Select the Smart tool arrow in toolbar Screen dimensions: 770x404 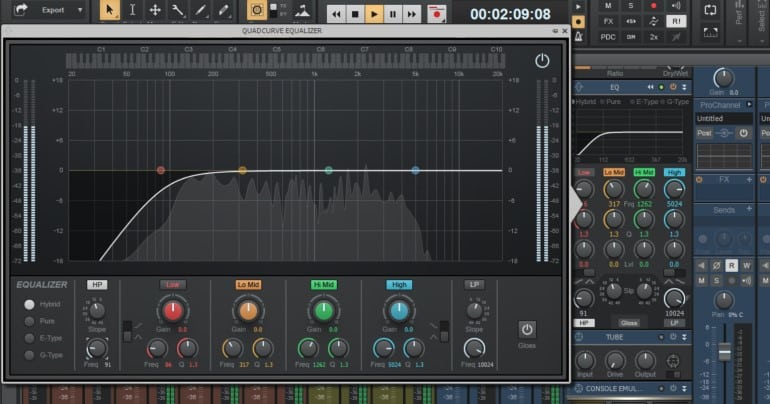point(108,10)
